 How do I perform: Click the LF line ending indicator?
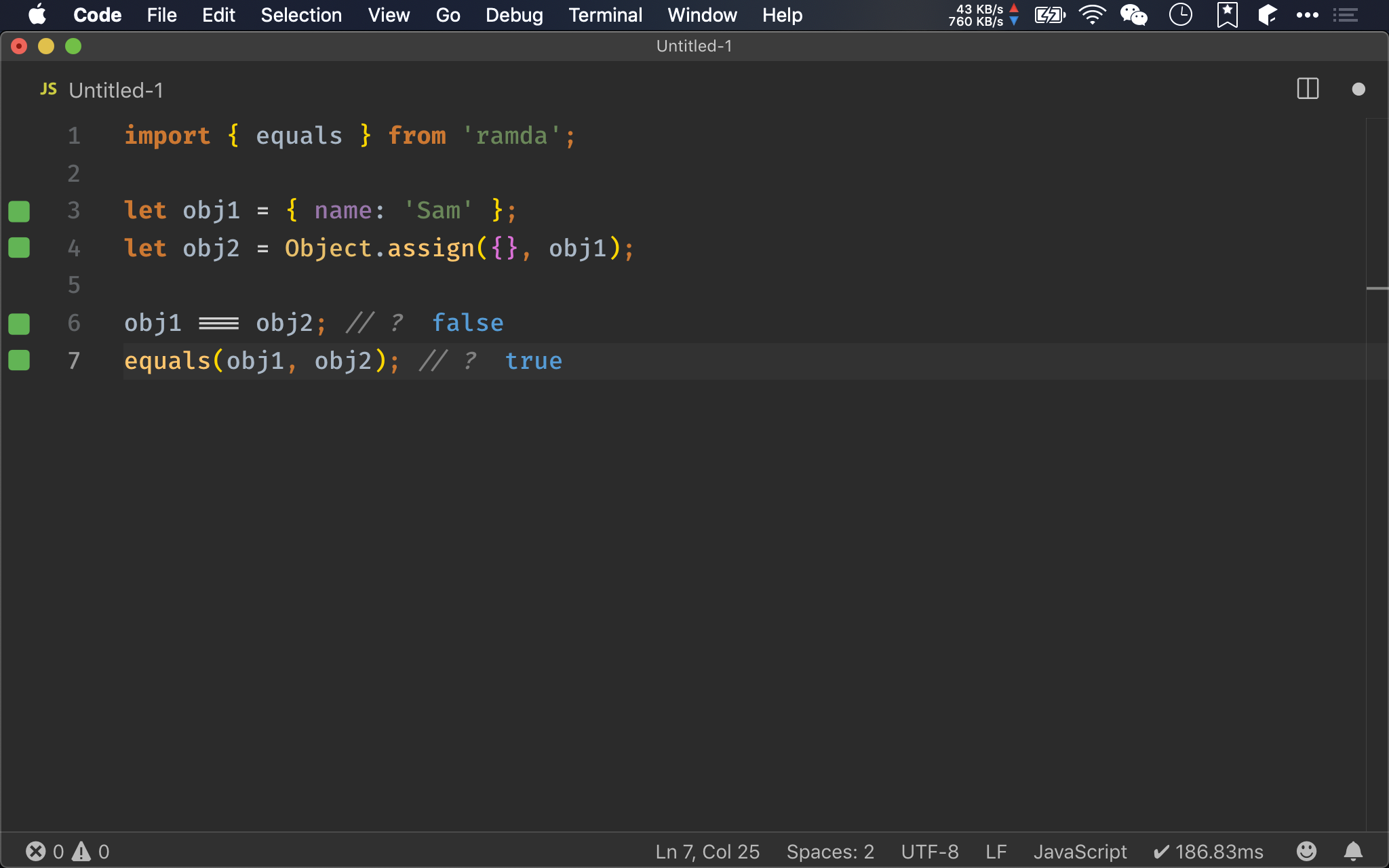(996, 851)
